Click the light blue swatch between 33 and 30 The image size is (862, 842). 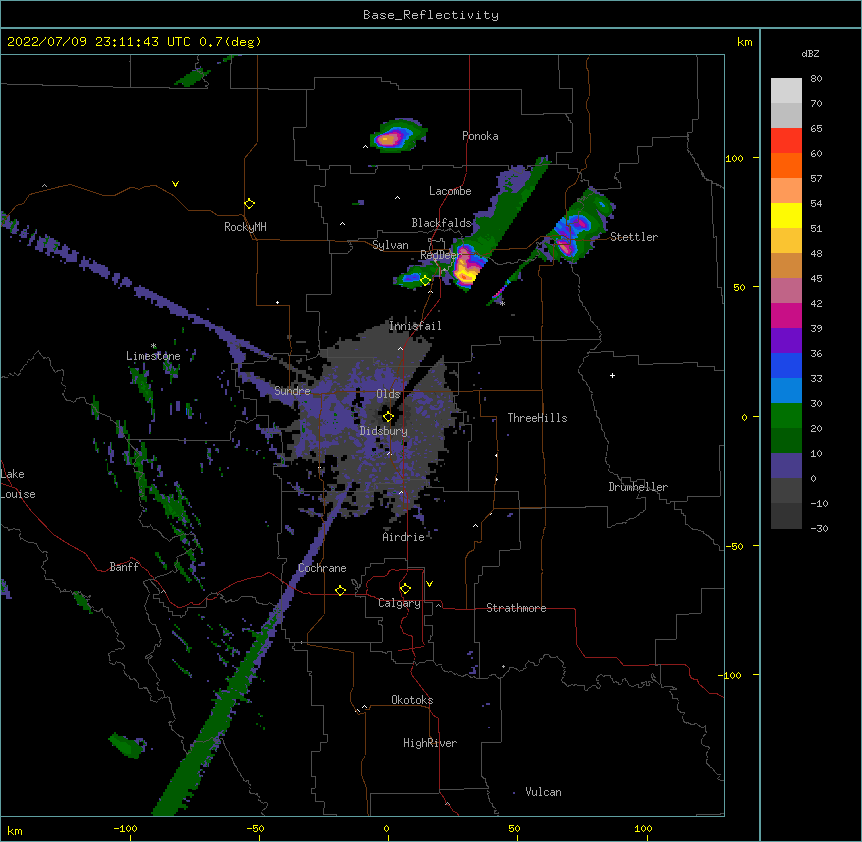(786, 391)
